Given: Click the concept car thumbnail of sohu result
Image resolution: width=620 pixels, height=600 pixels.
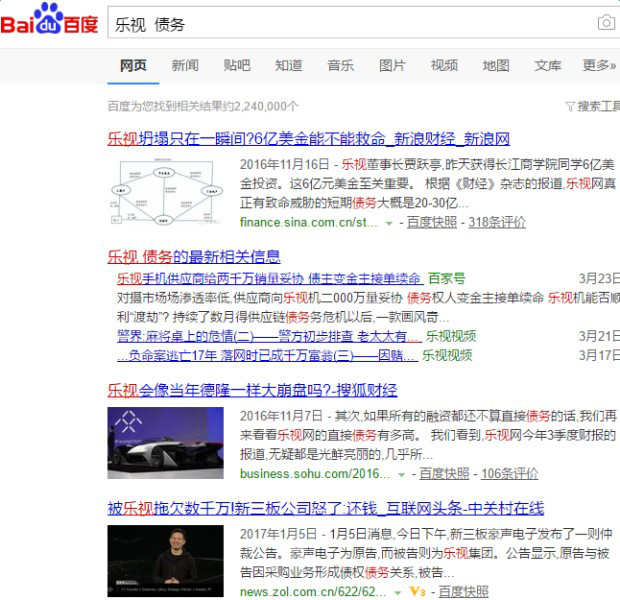Looking at the screenshot, I should pyautogui.click(x=165, y=443).
